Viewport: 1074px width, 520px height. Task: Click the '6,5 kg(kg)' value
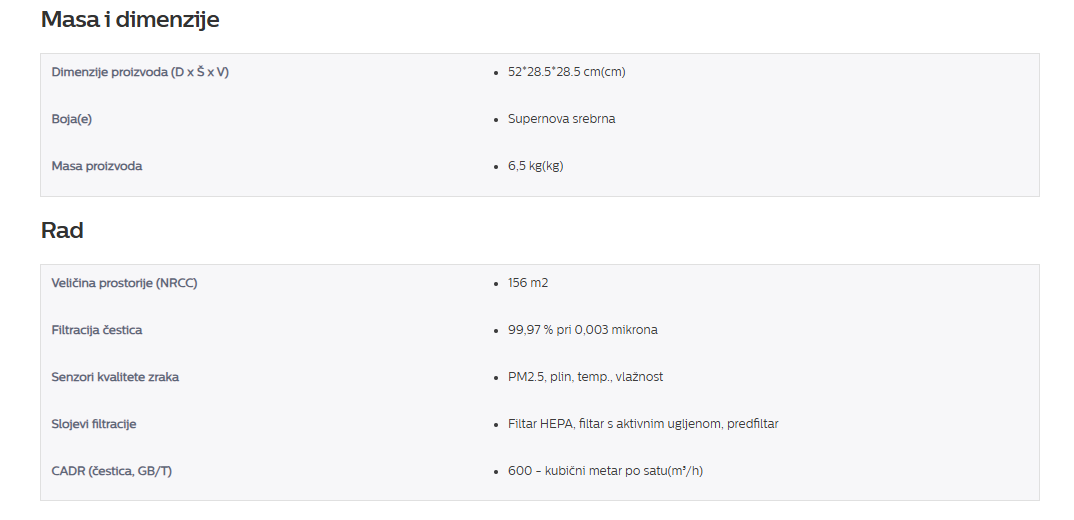click(536, 166)
